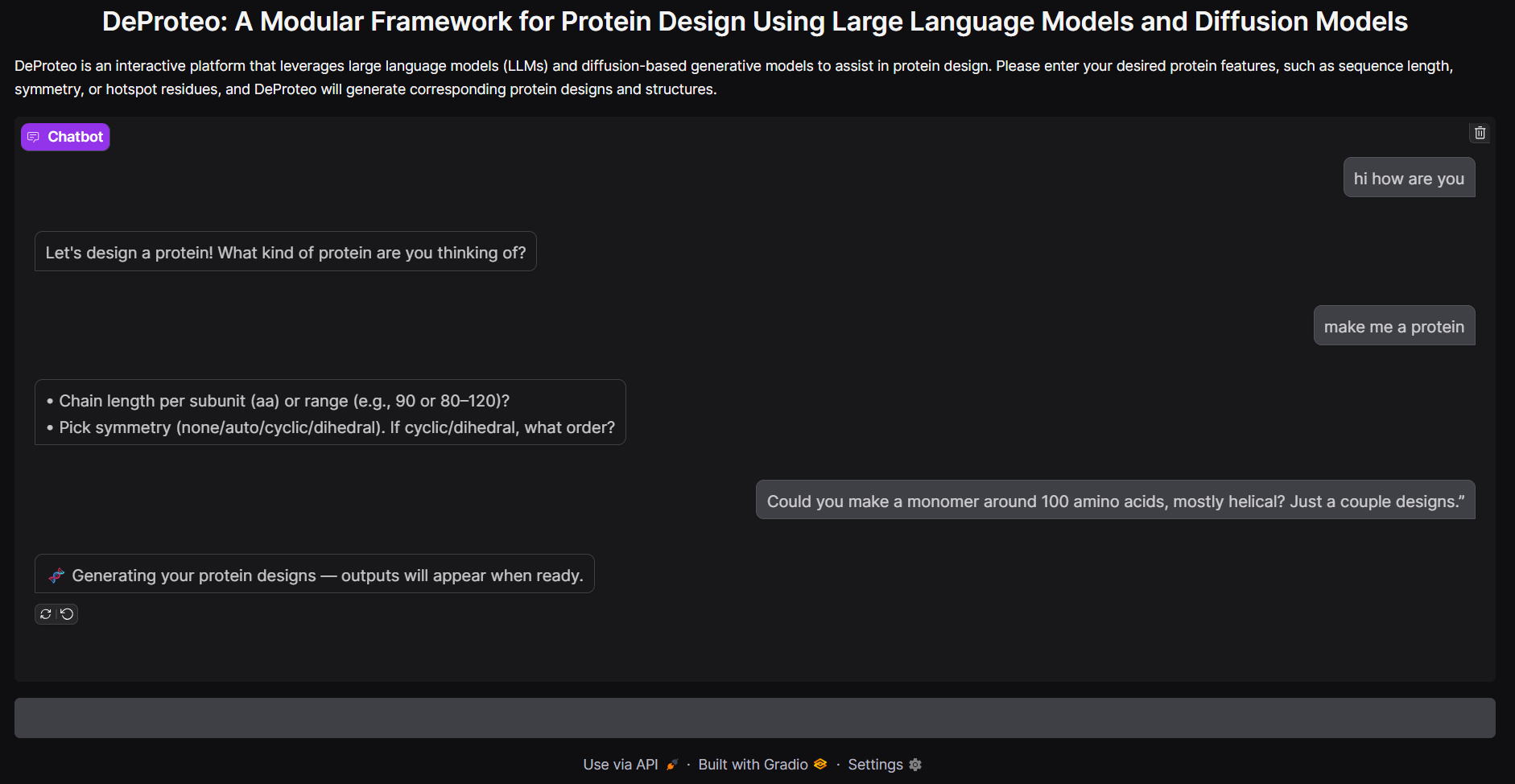Click the DeProteo page title heading
Image resolution: width=1515 pixels, height=784 pixels.
click(x=754, y=22)
